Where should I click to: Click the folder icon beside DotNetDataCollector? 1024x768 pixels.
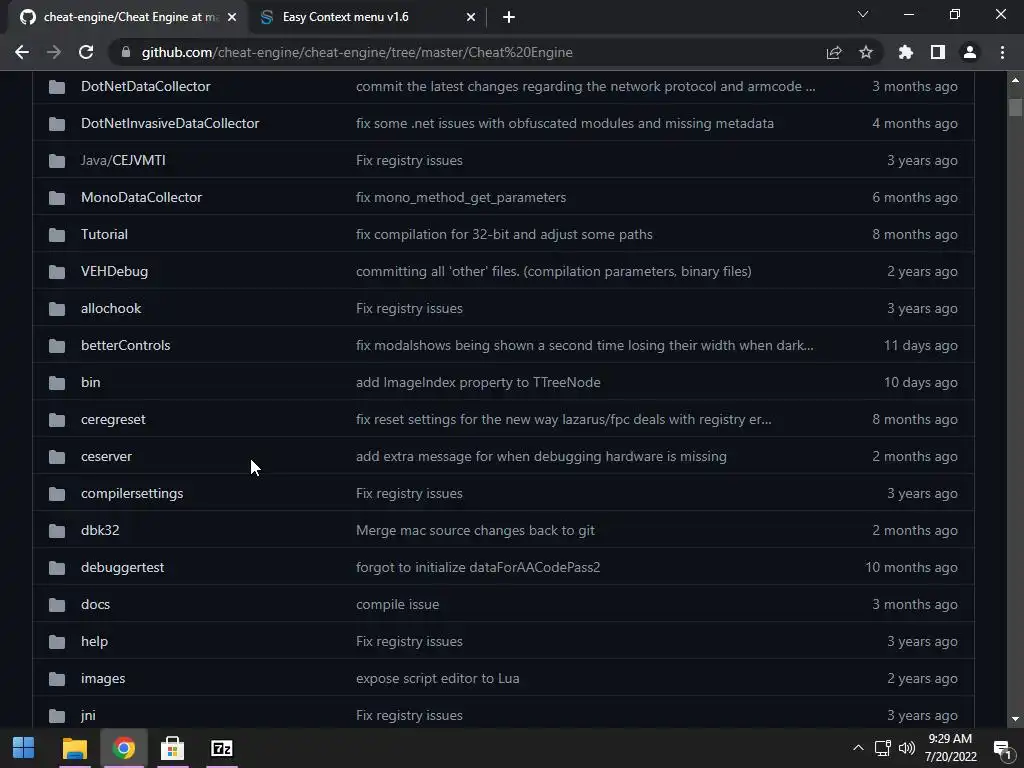coord(57,86)
